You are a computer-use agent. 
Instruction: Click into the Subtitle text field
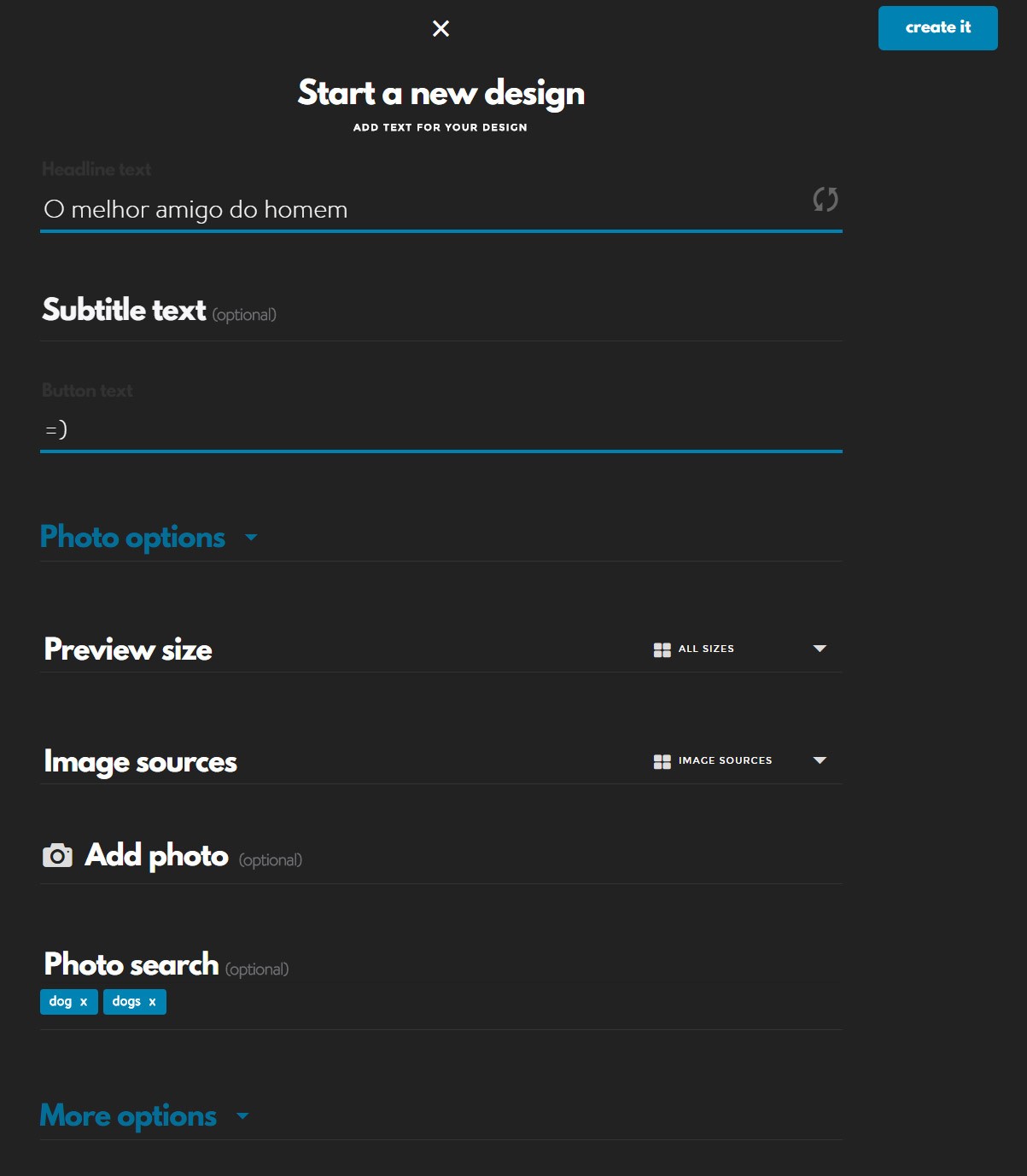pos(441,310)
